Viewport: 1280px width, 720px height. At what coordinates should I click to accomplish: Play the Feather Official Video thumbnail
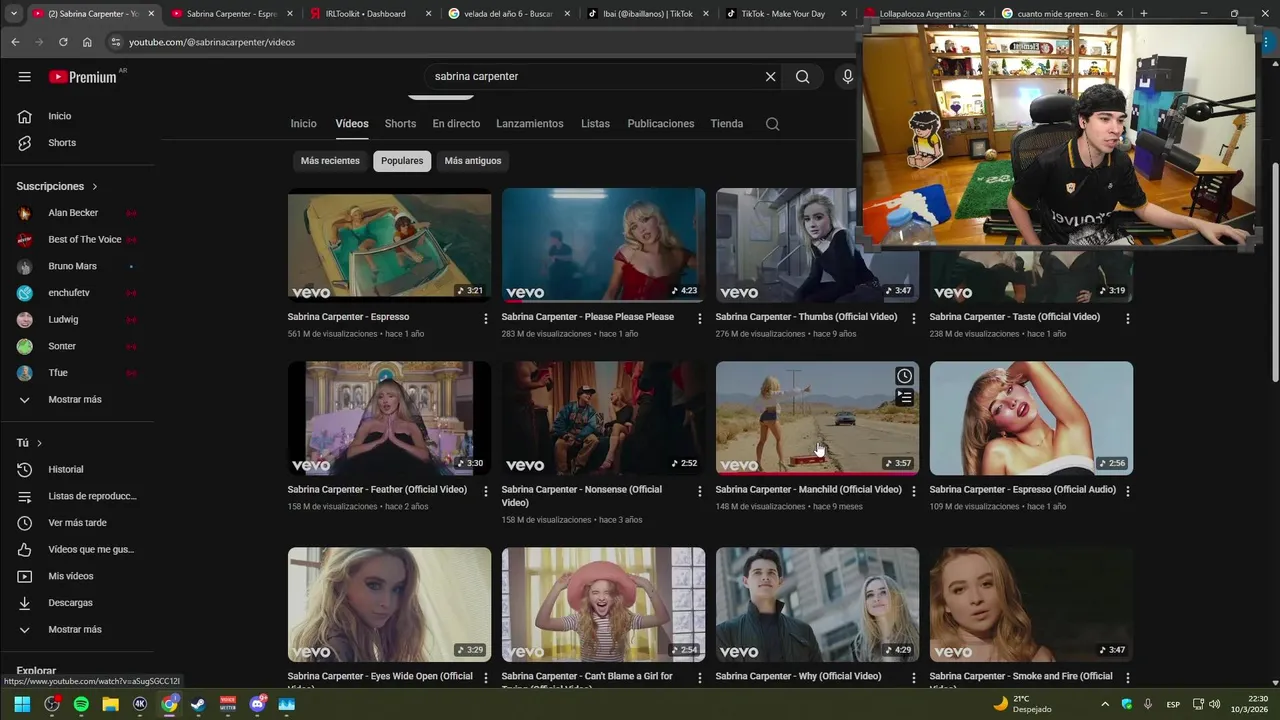[x=389, y=418]
